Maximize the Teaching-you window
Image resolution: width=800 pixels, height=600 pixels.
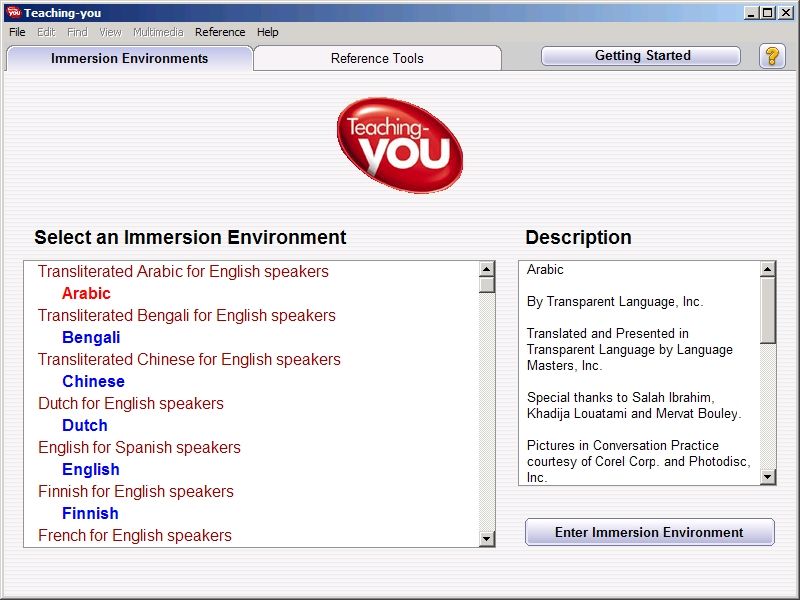click(x=767, y=13)
